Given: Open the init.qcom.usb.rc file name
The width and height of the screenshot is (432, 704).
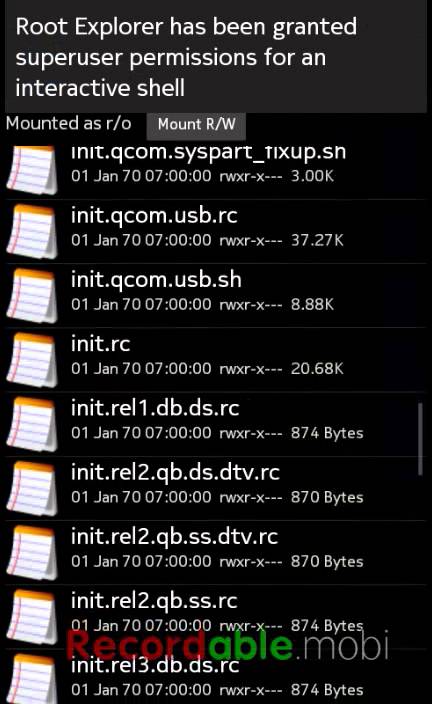Looking at the screenshot, I should pyautogui.click(x=154, y=216).
